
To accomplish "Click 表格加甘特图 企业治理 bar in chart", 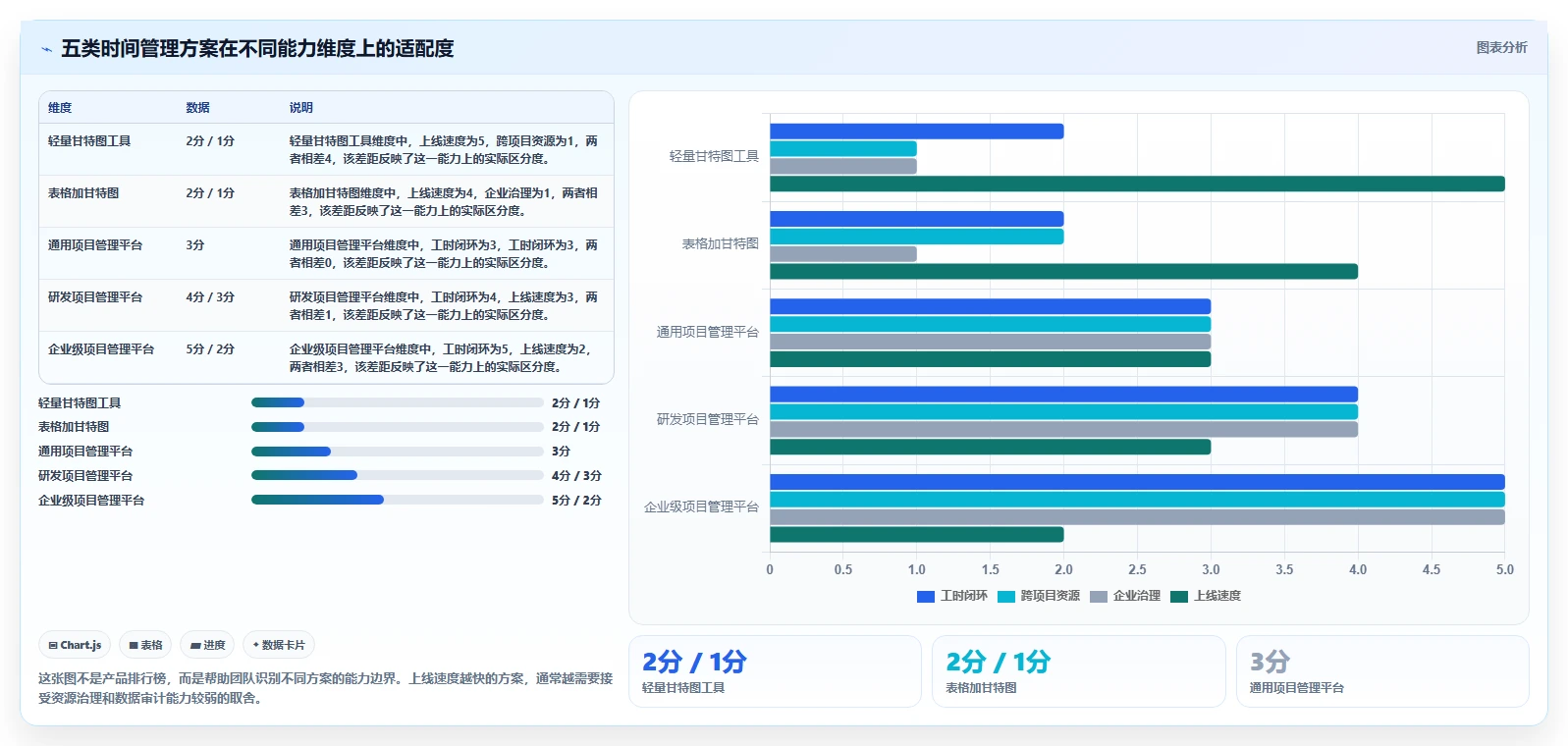I will (x=843, y=254).
